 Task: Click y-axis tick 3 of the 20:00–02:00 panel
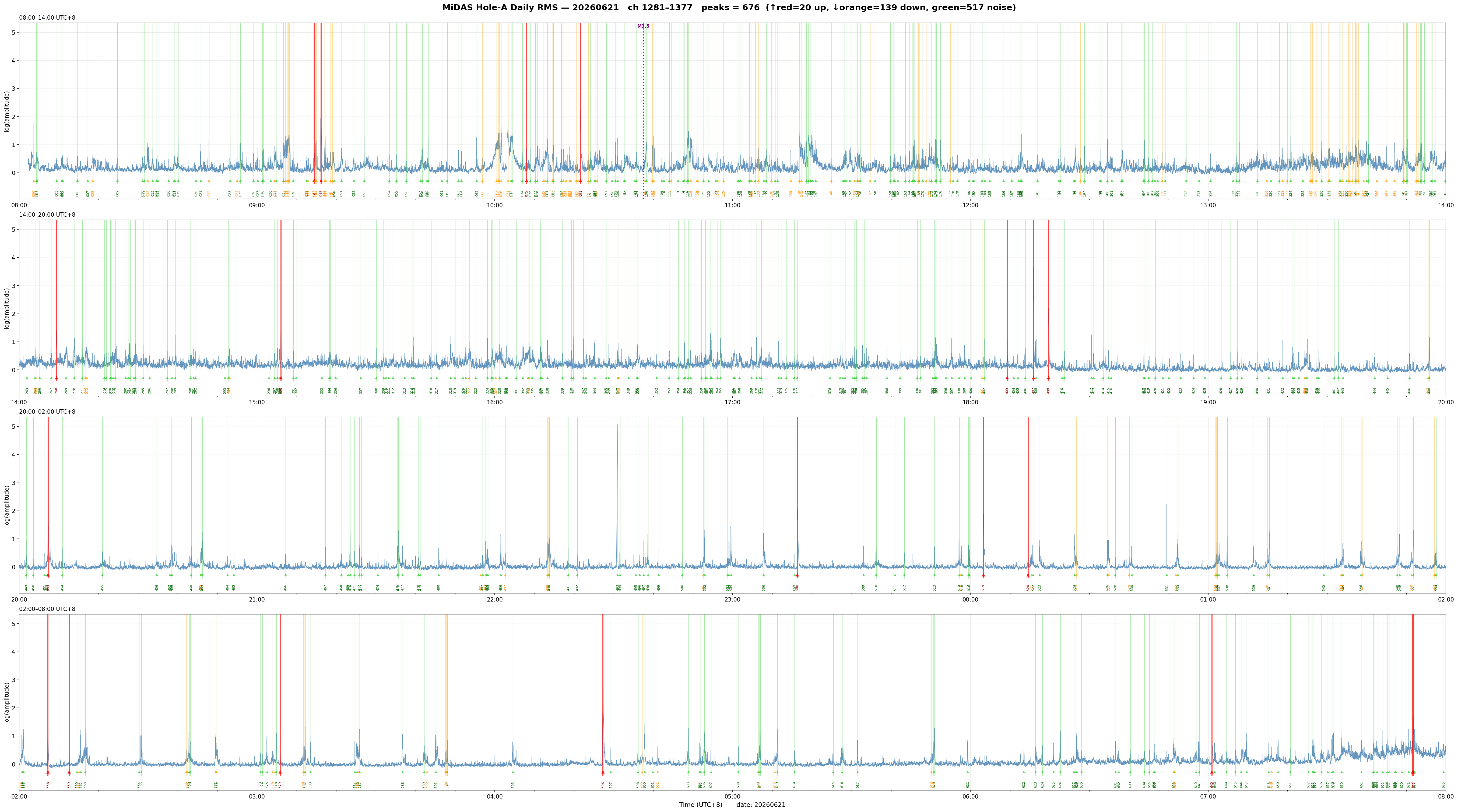click(x=13, y=483)
